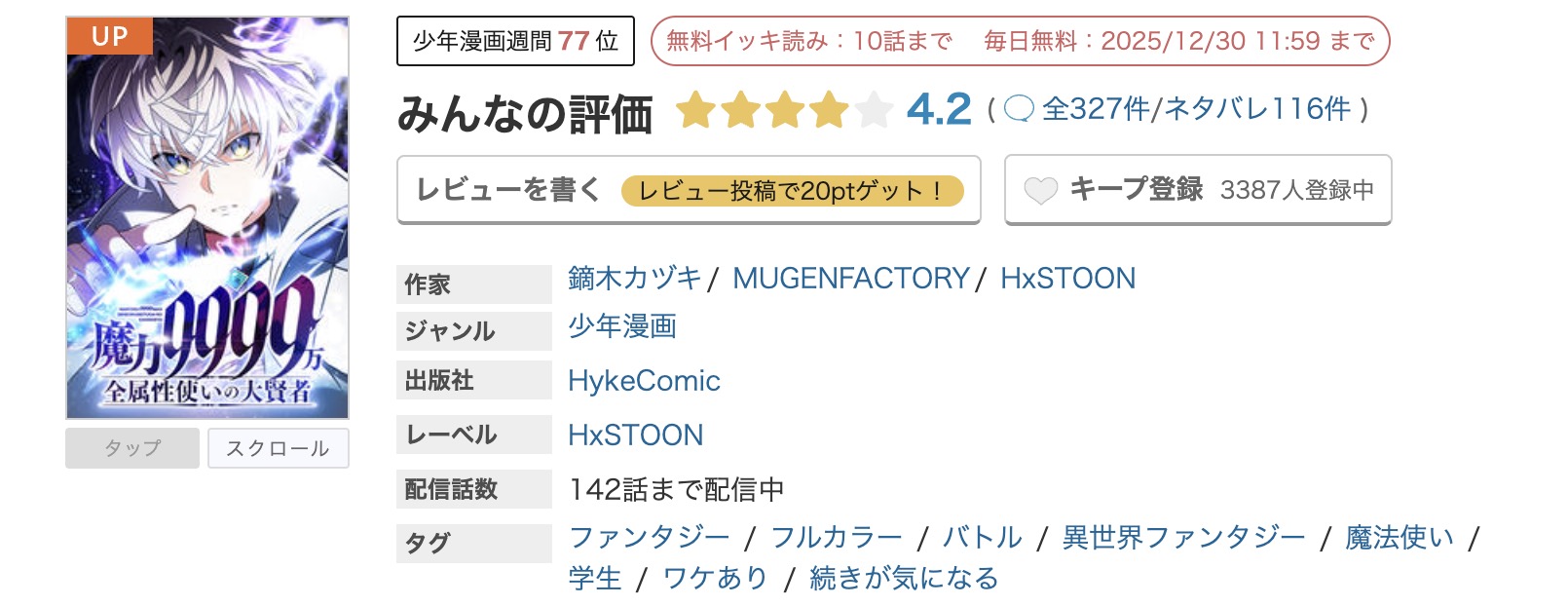Click the first gold rating star
Screen dimensions: 1568x606
coord(697,110)
